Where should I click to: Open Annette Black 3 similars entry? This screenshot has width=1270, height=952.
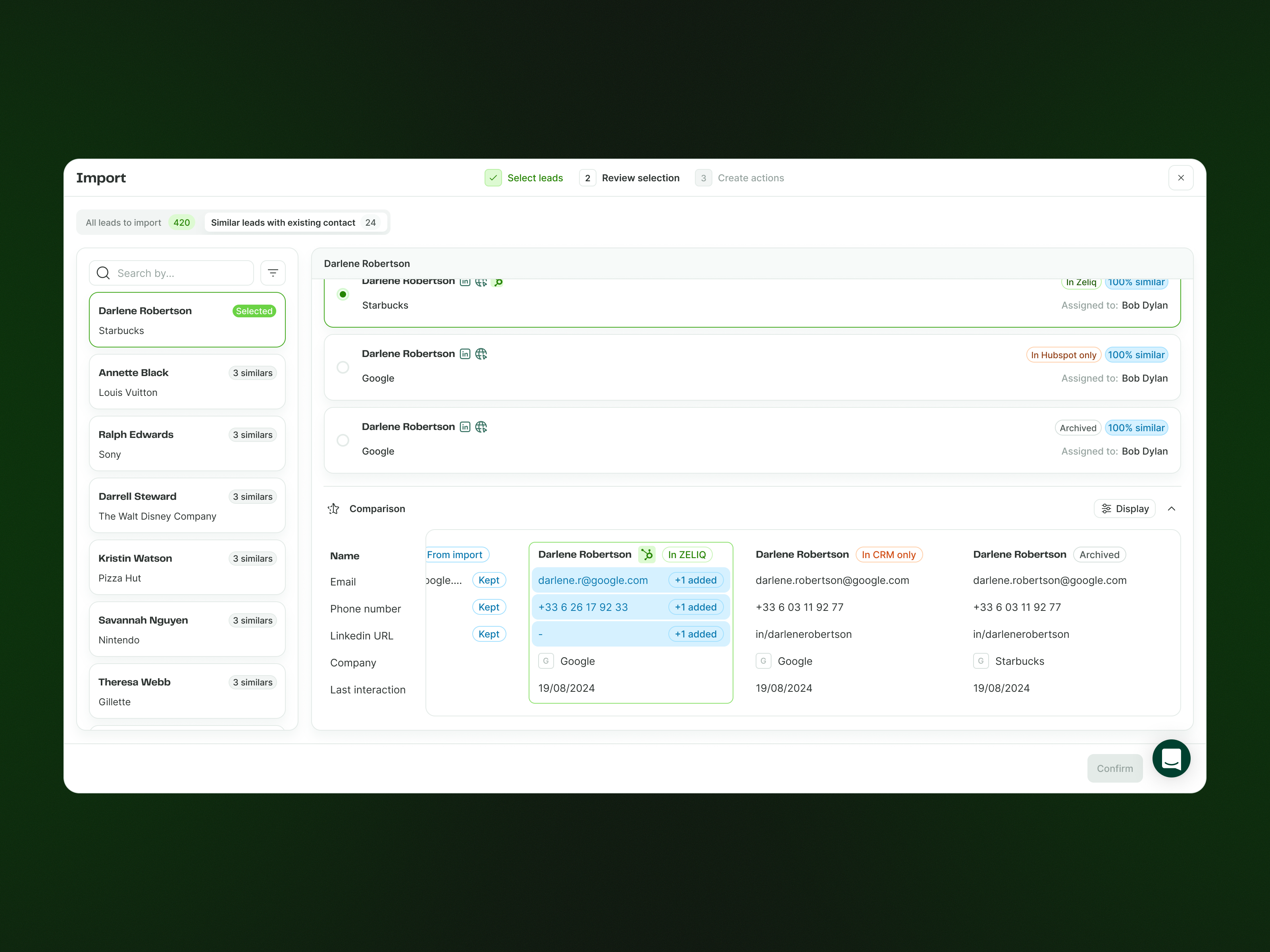point(187,382)
